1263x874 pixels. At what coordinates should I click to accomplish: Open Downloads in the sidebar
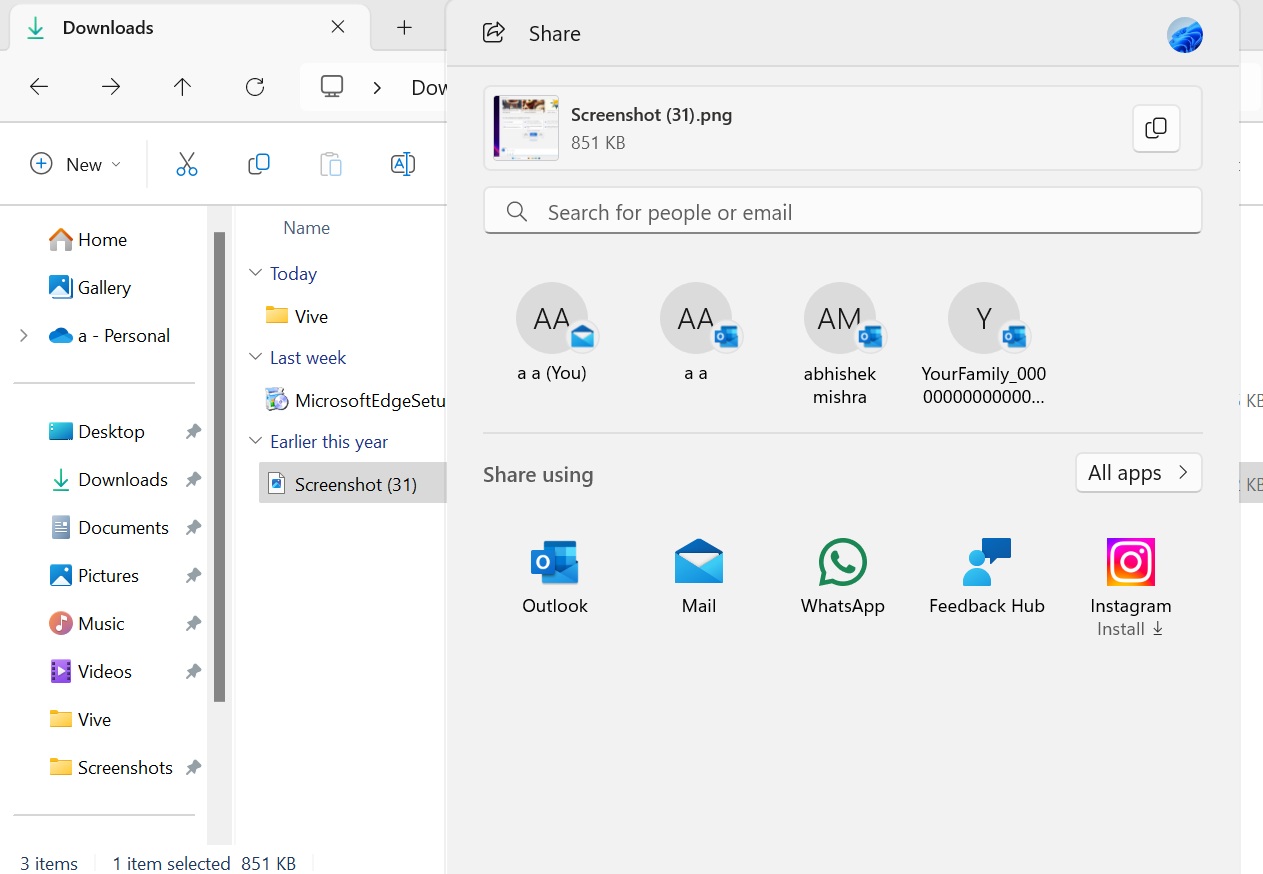click(x=108, y=480)
